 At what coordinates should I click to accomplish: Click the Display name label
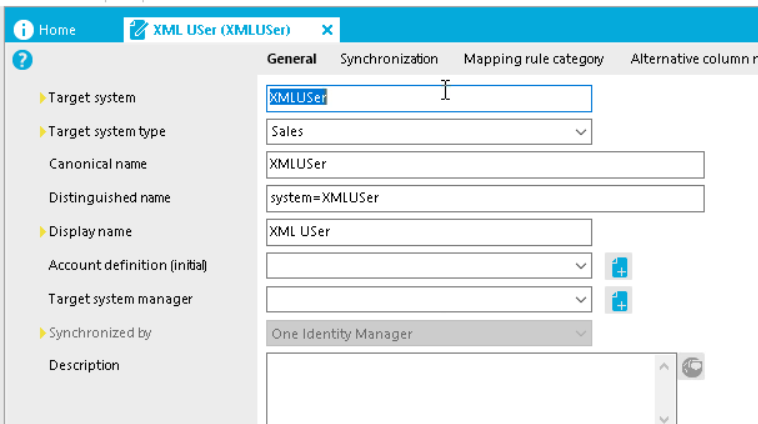click(x=90, y=232)
